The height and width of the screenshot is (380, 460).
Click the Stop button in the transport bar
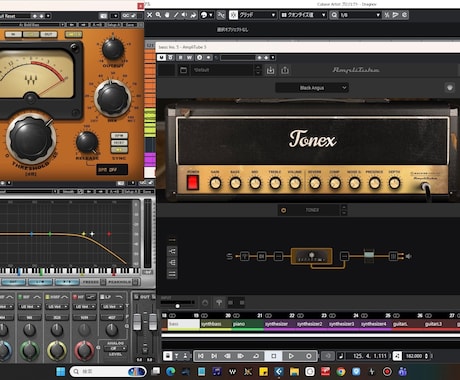pos(274,356)
